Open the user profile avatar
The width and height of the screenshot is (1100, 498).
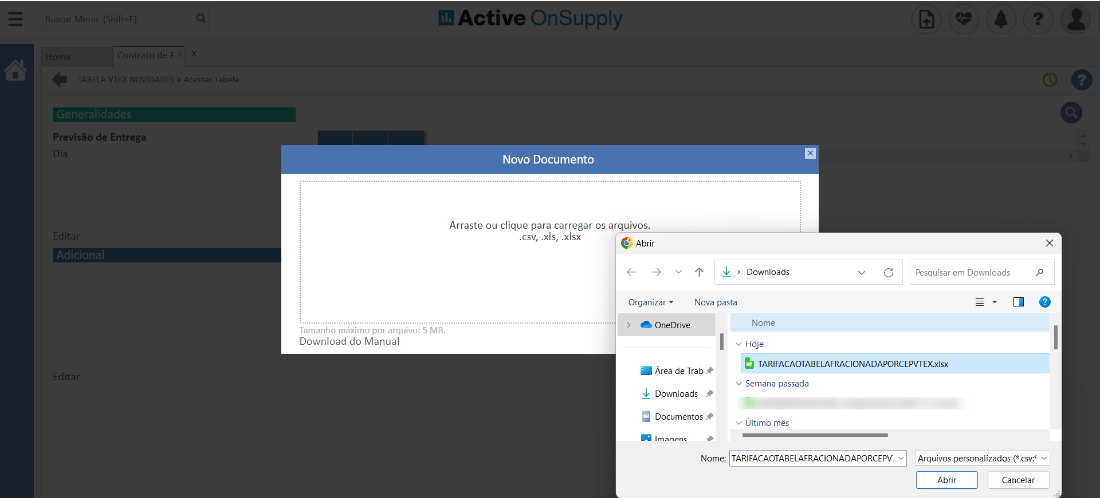(1075, 20)
